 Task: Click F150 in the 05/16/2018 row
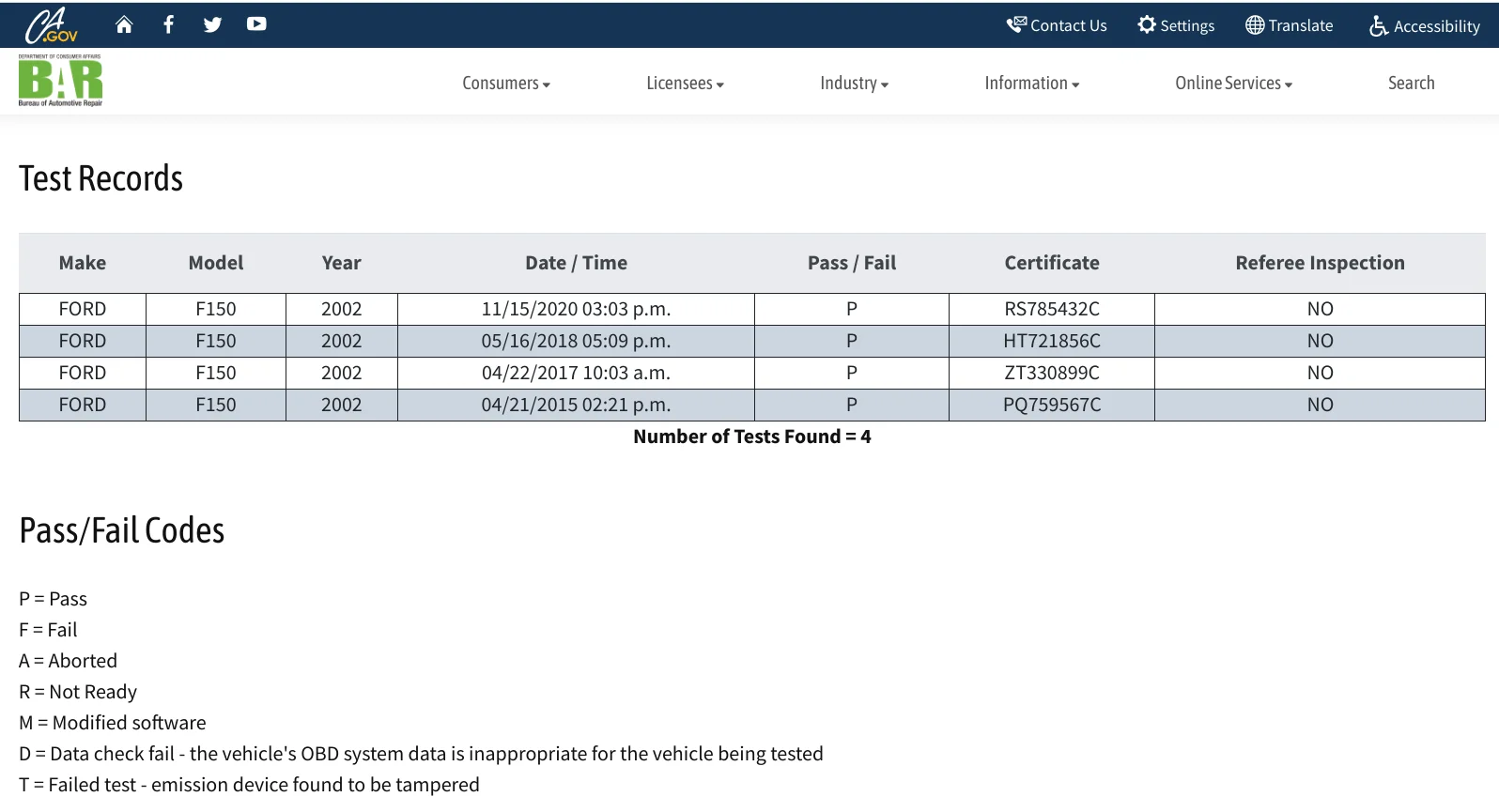[x=216, y=341]
